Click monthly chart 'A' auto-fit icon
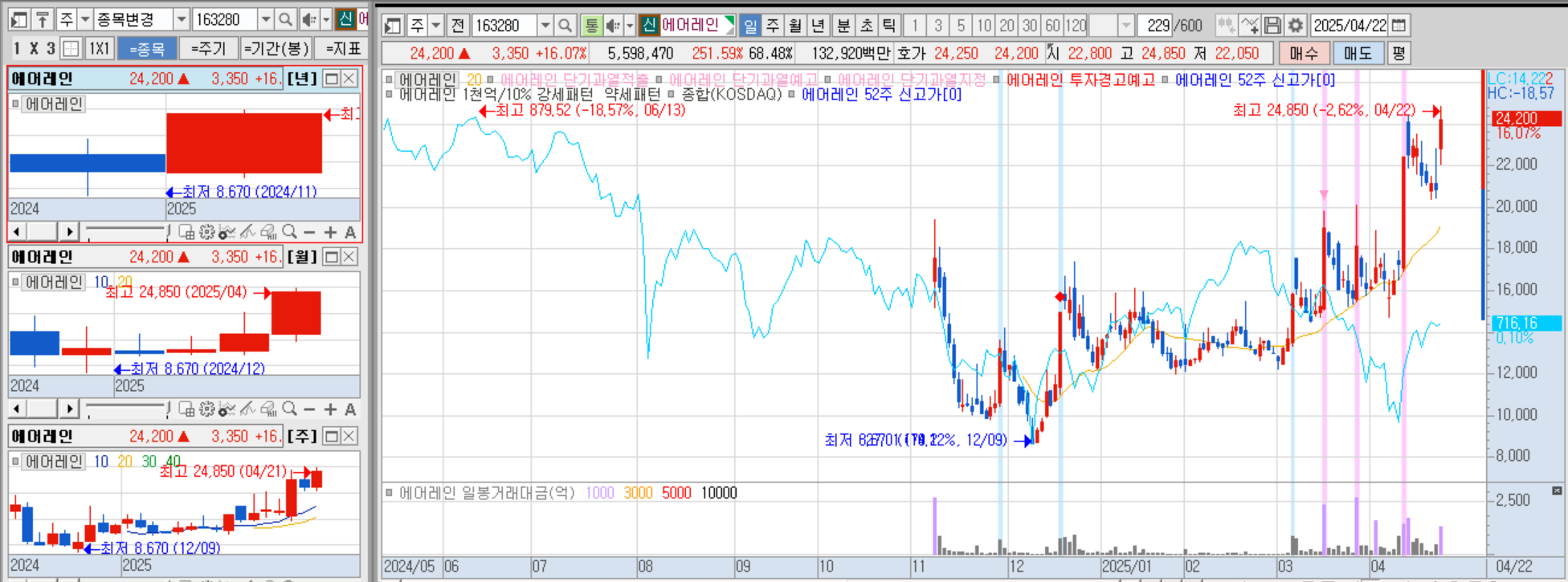The height and width of the screenshot is (582, 1568). point(350,409)
